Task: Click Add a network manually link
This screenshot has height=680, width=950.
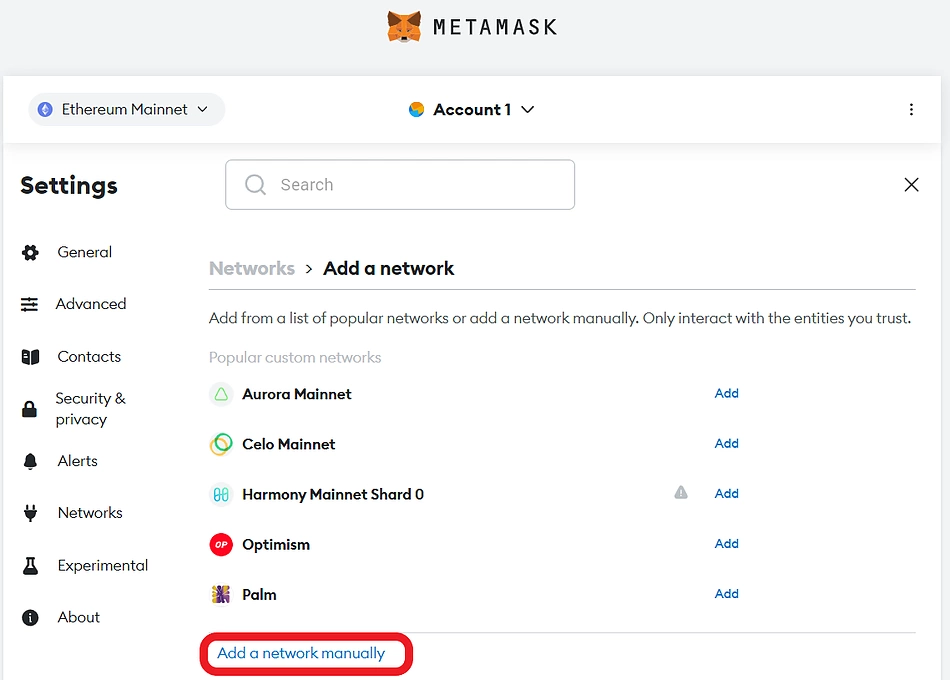Action: click(x=301, y=653)
